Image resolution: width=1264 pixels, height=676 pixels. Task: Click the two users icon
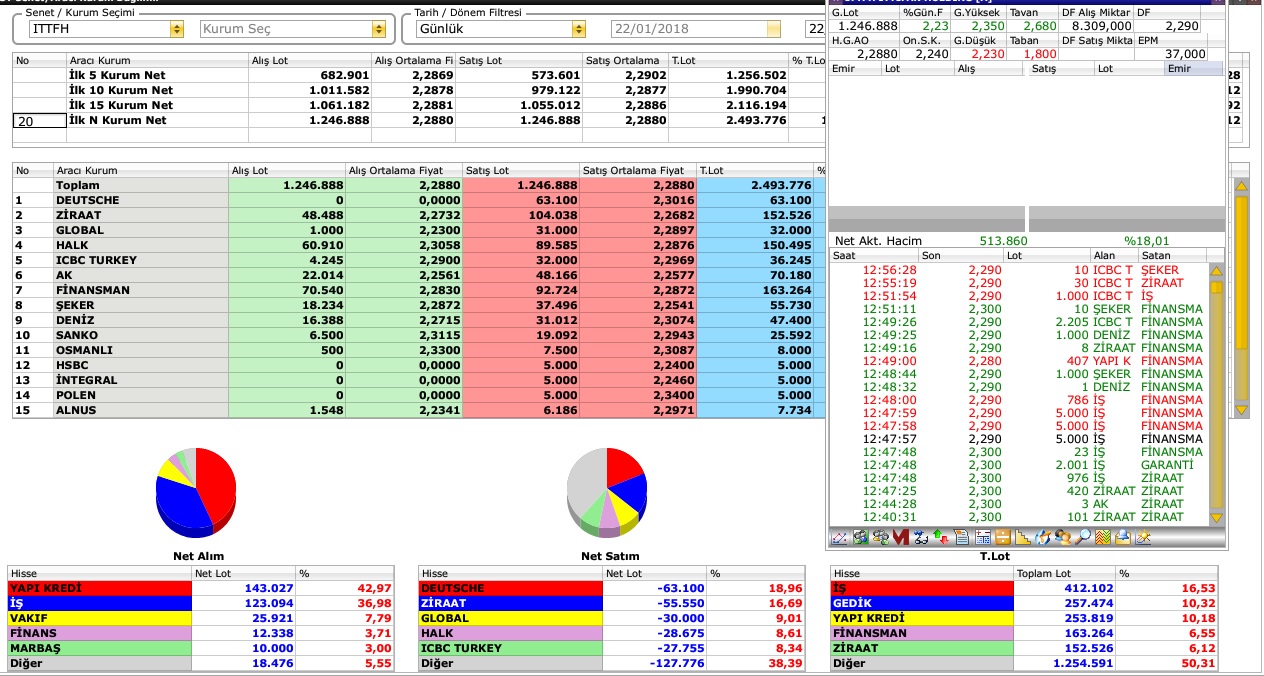1063,538
